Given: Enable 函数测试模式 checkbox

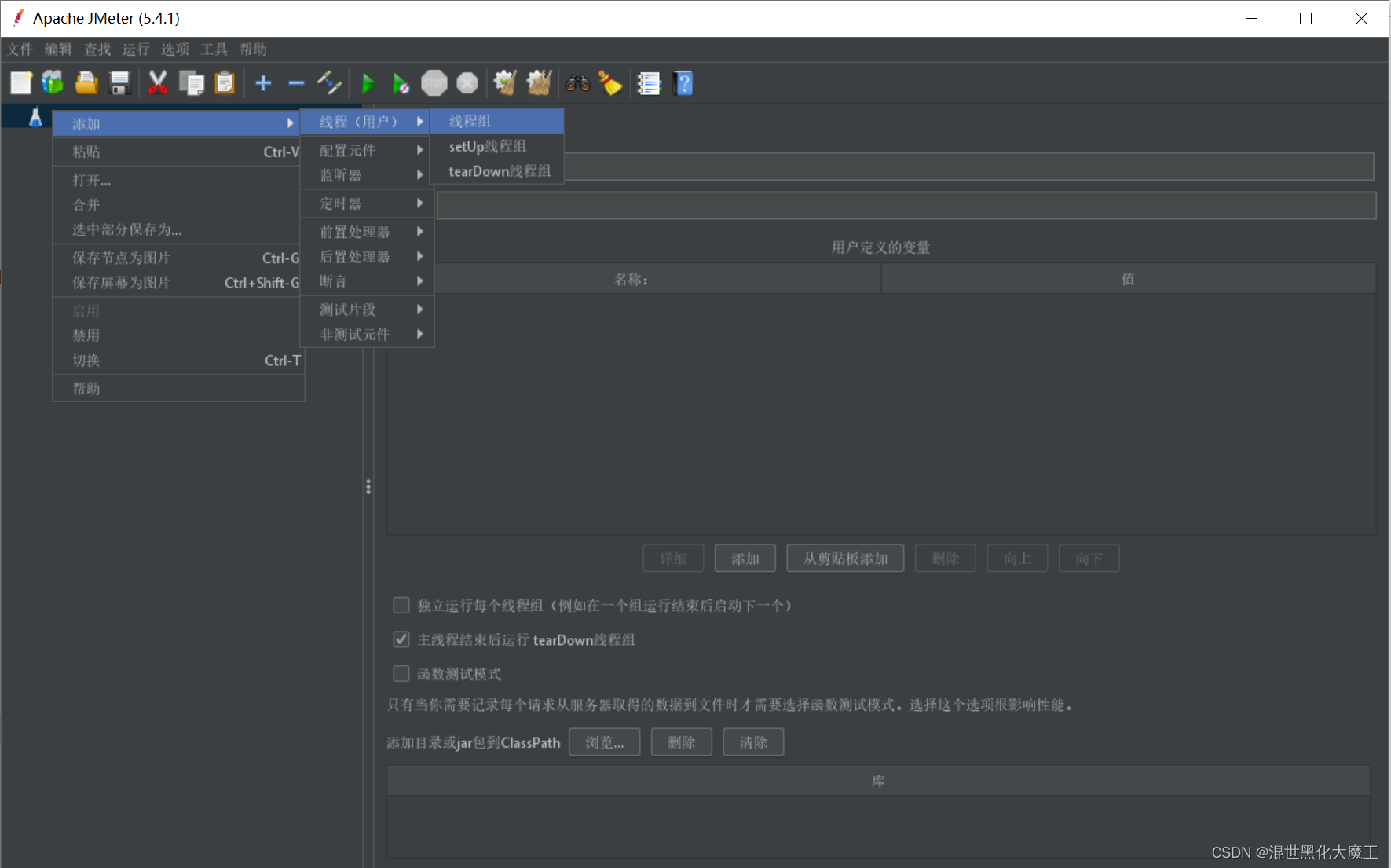Looking at the screenshot, I should click(x=401, y=673).
